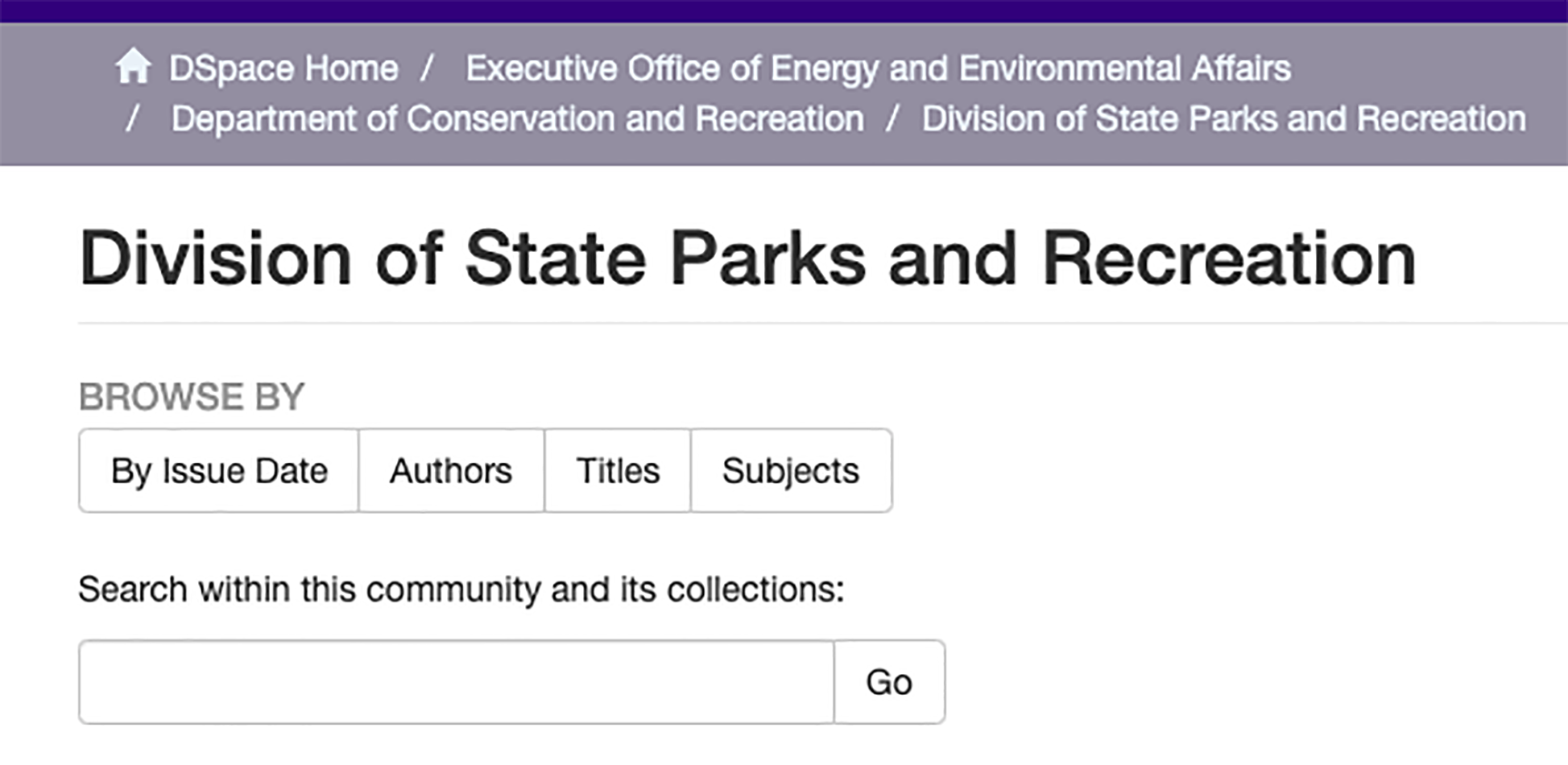Image resolution: width=1568 pixels, height=765 pixels.
Task: Open the Subjects browse option
Action: [791, 471]
